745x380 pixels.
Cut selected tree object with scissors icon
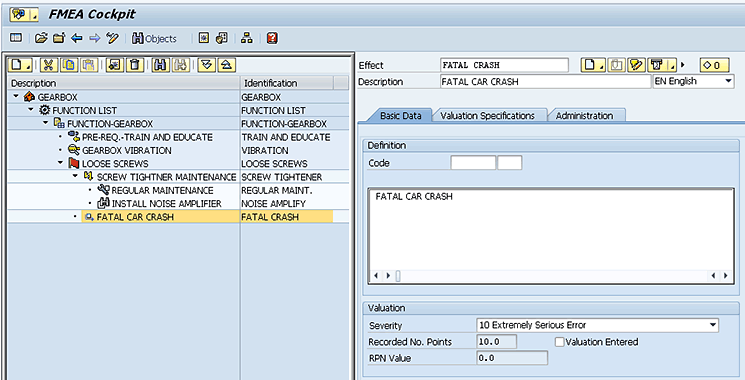click(x=48, y=65)
